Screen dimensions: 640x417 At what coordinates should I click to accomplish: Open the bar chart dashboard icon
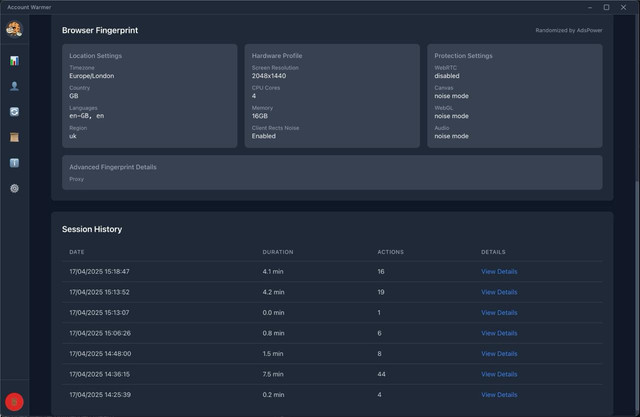click(14, 61)
